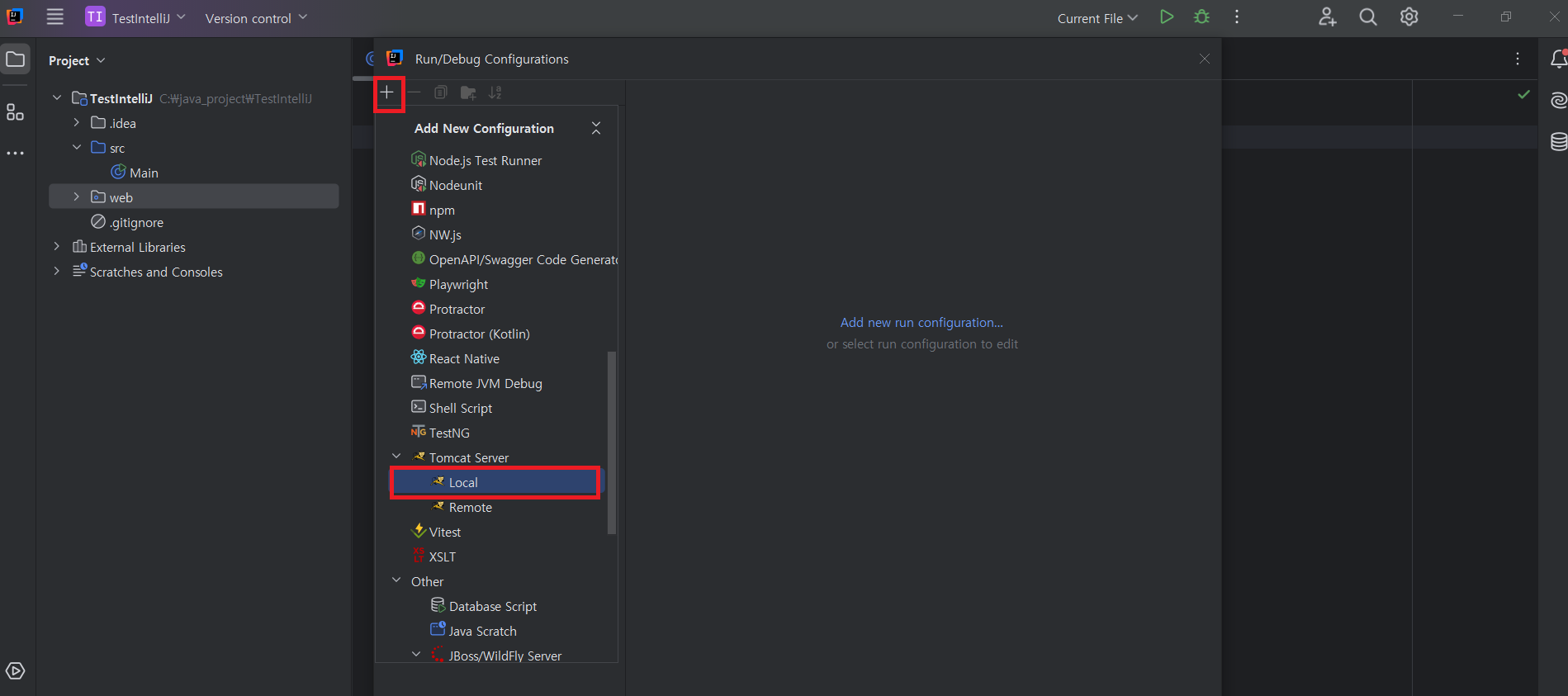Viewport: 1568px width, 696px height.
Task: Click the Copy Configuration icon
Action: 441,92
